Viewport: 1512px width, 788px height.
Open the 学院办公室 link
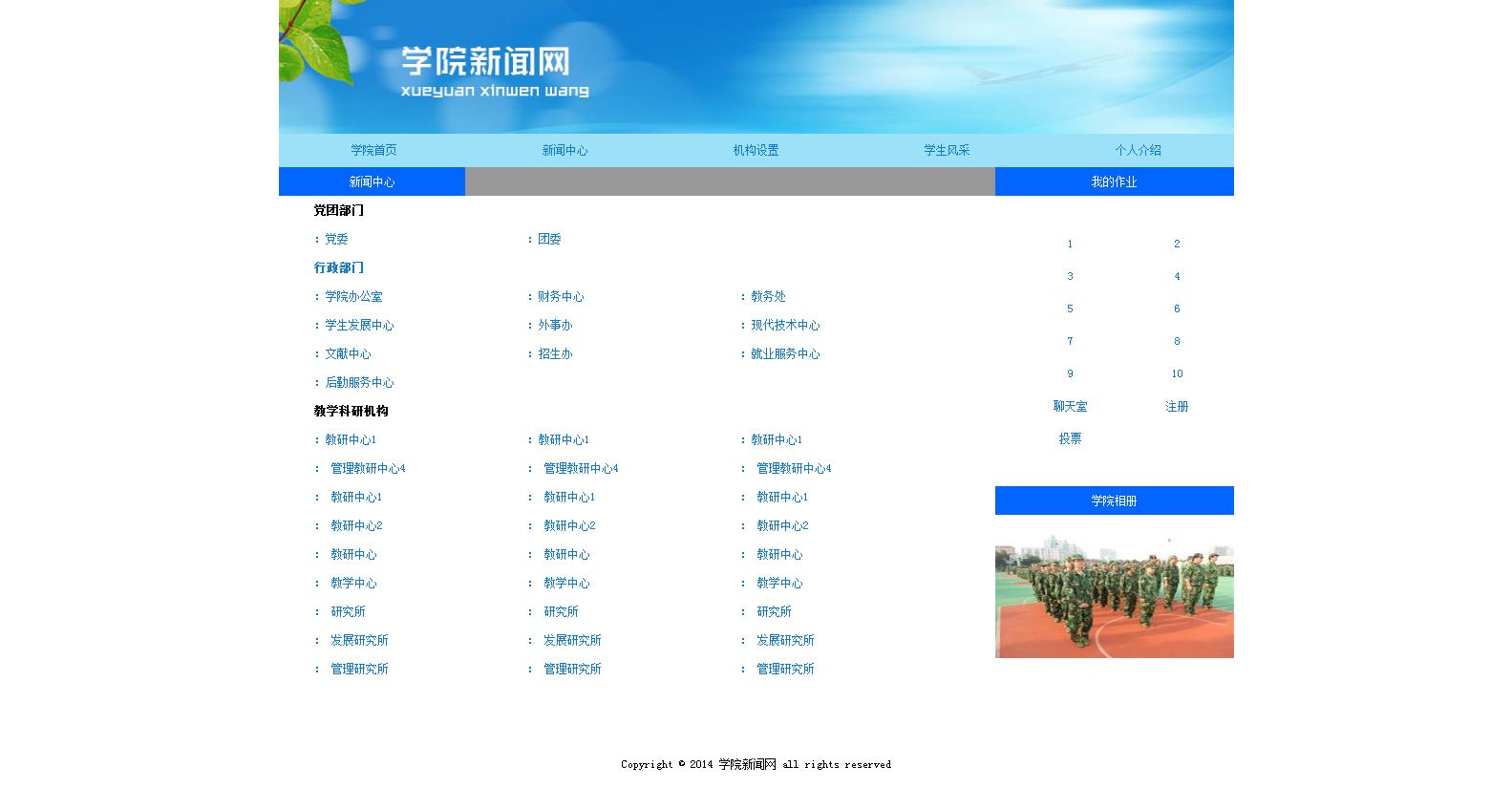[x=353, y=296]
